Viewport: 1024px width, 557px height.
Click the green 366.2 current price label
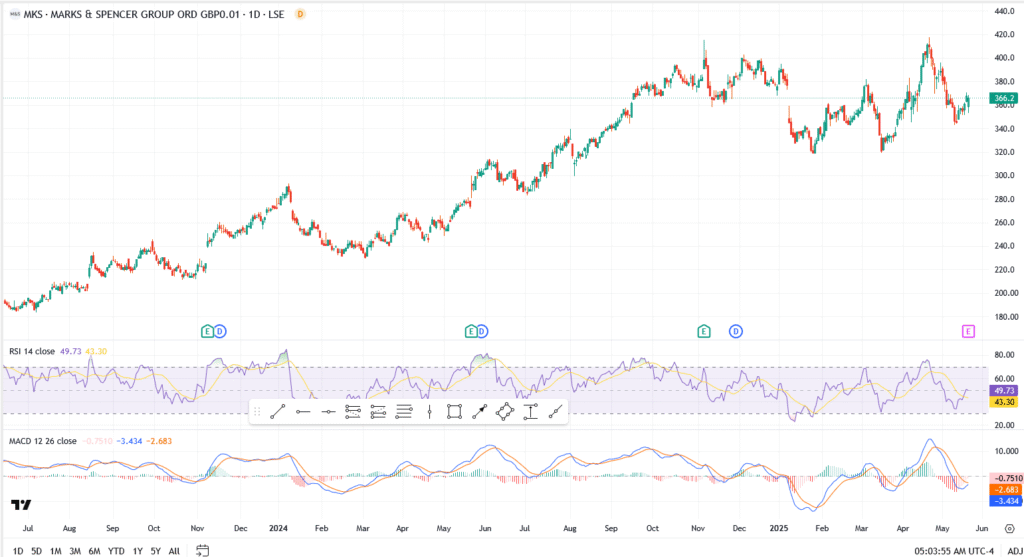tap(1003, 98)
